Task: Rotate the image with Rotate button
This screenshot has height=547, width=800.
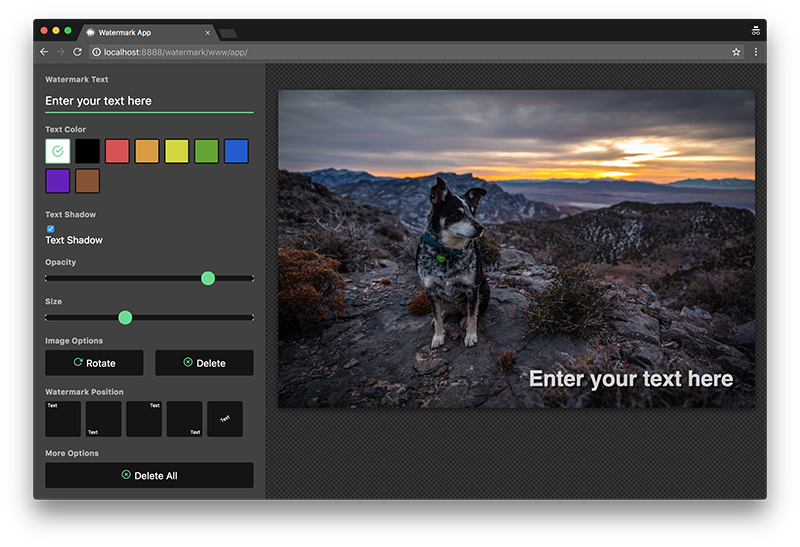Action: [x=94, y=363]
